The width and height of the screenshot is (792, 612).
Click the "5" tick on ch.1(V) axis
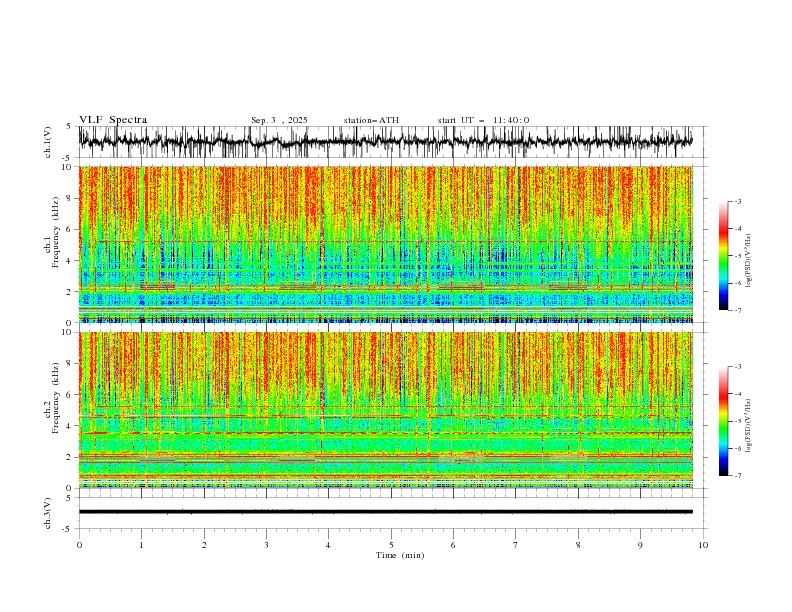pyautogui.click(x=70, y=127)
